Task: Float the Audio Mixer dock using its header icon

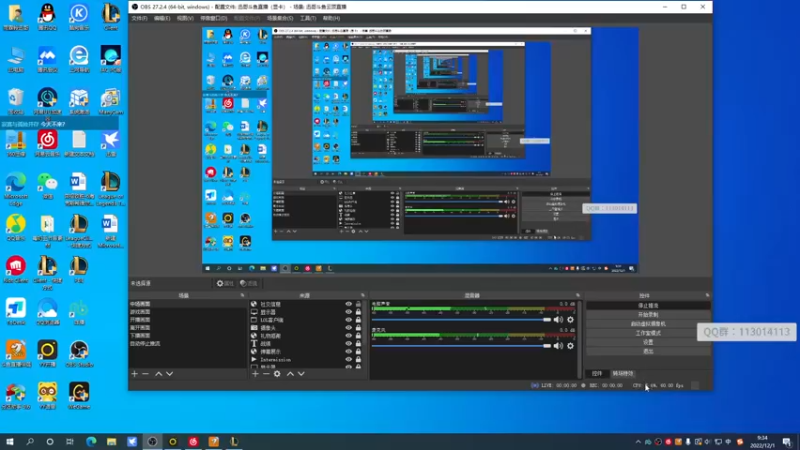Action: click(578, 295)
